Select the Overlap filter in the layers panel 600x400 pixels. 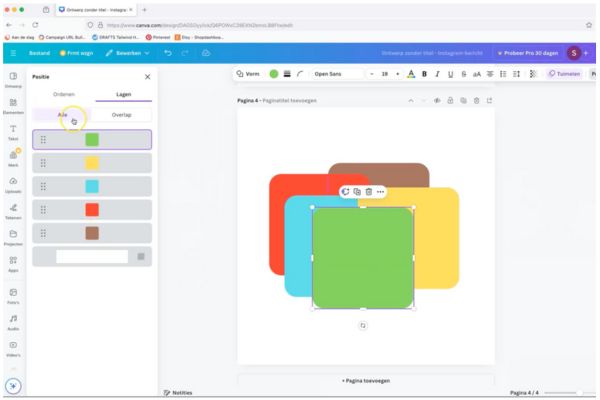coord(122,115)
